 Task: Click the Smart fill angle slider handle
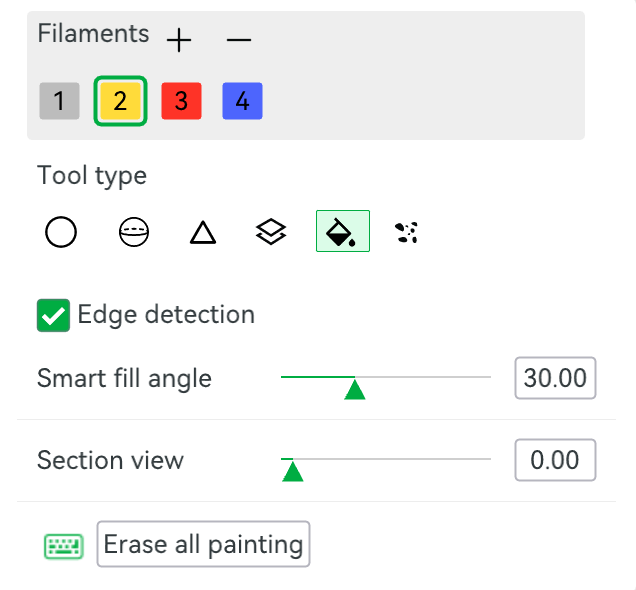pyautogui.click(x=355, y=389)
